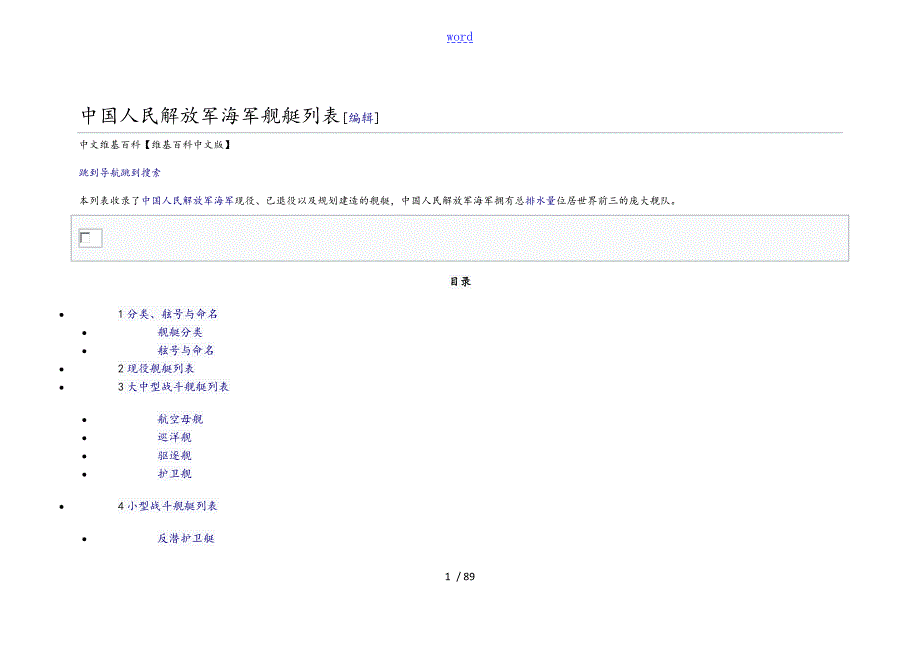
Task: Click the 编辑 edit link beside title
Action: [x=361, y=118]
